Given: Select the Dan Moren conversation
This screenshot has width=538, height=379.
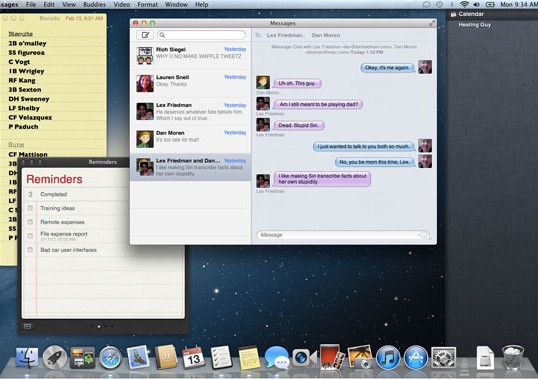Looking at the screenshot, I should click(x=191, y=139).
